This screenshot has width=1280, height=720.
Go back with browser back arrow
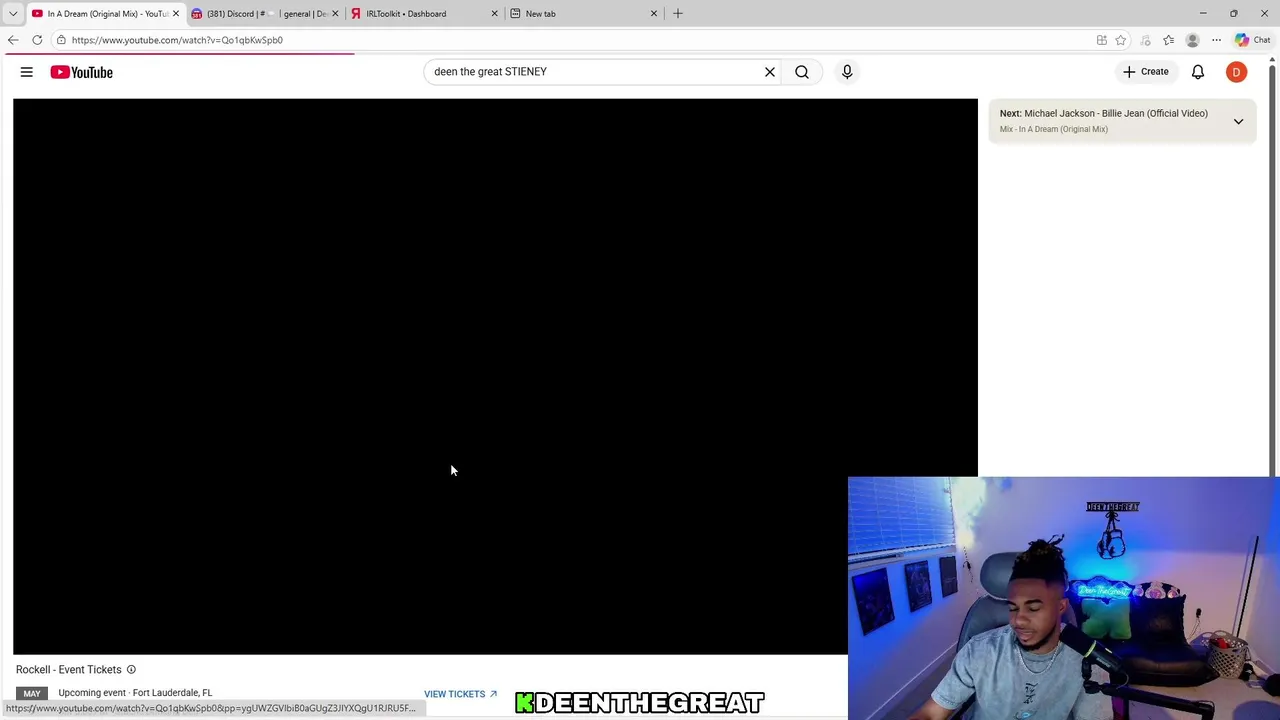coord(13,40)
